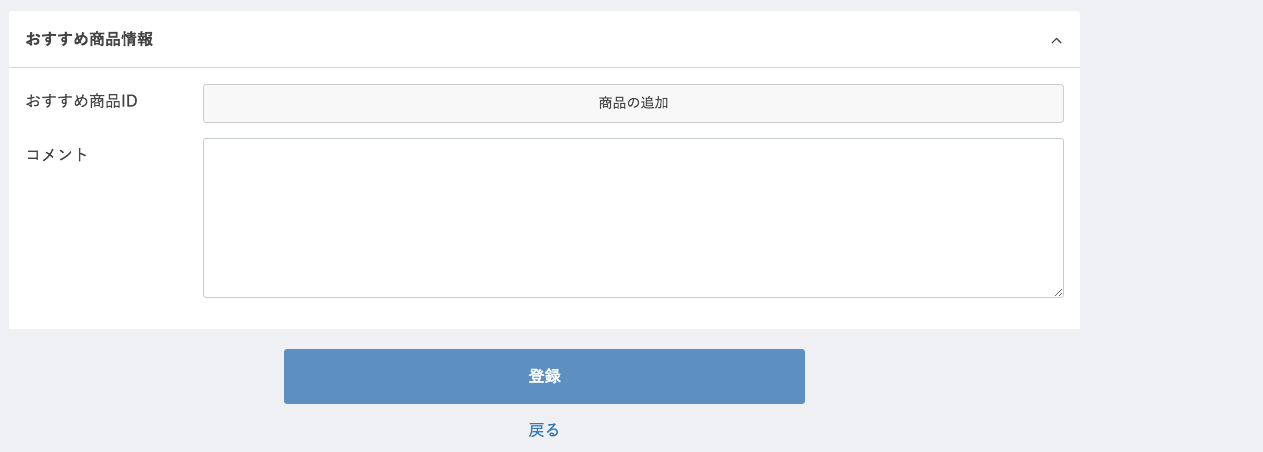
Task: Add a recommended product via 商品の追加
Action: pyautogui.click(x=633, y=103)
